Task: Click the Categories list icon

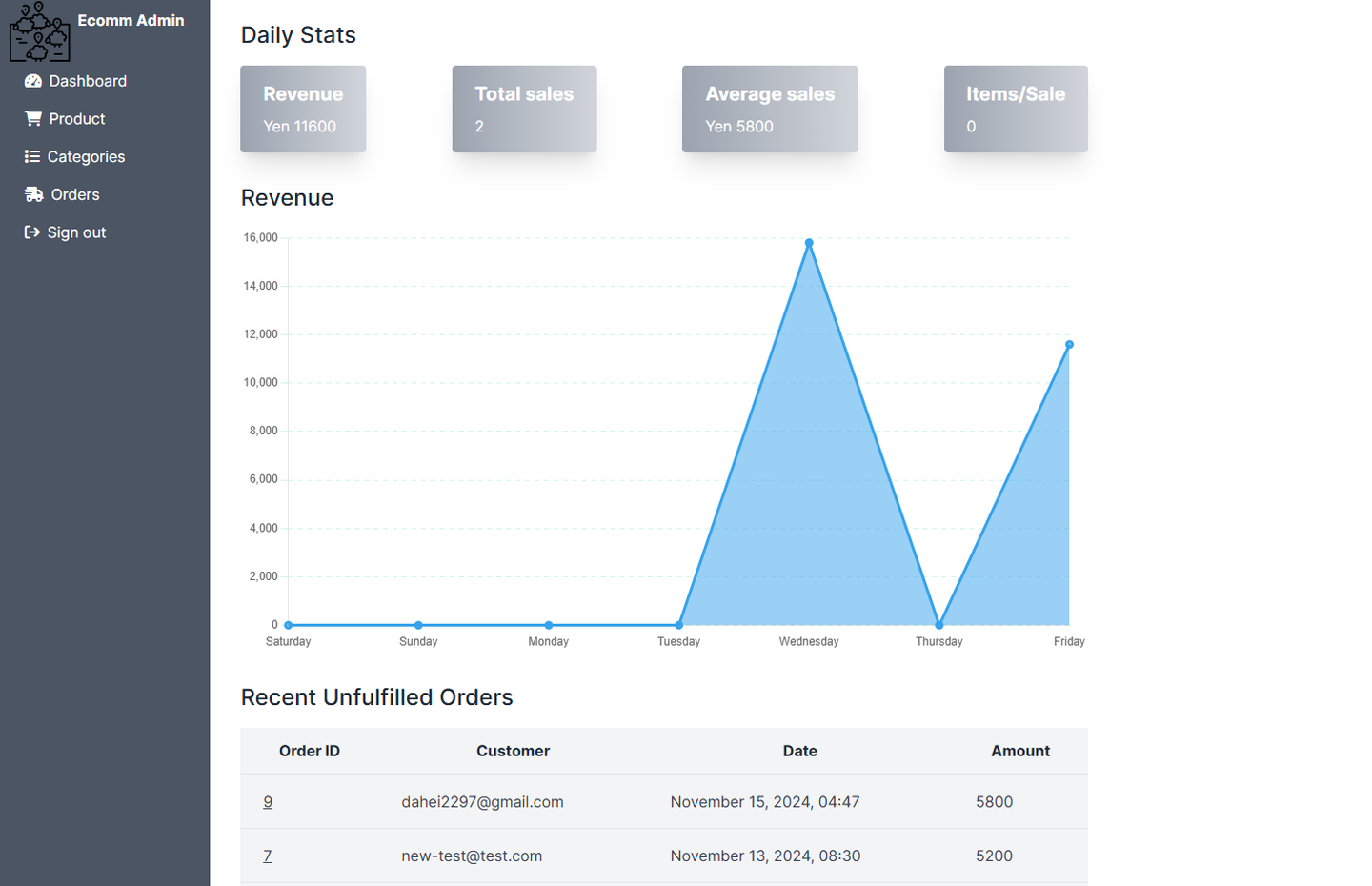Action: pos(32,156)
